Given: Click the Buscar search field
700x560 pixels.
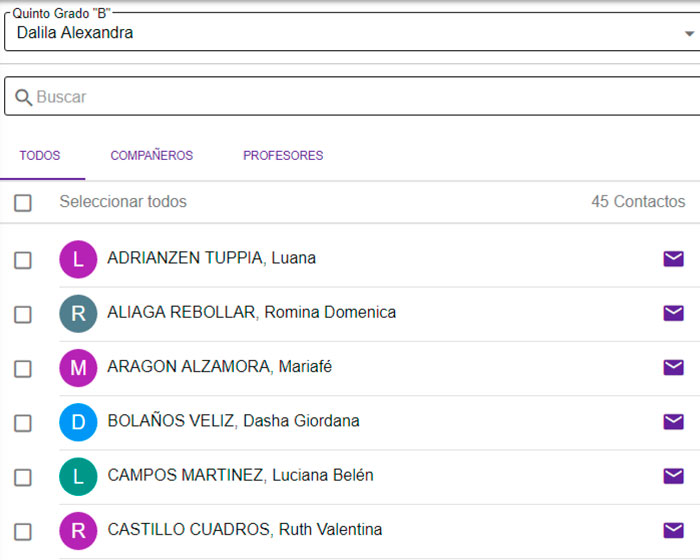Looking at the screenshot, I should point(360,97).
